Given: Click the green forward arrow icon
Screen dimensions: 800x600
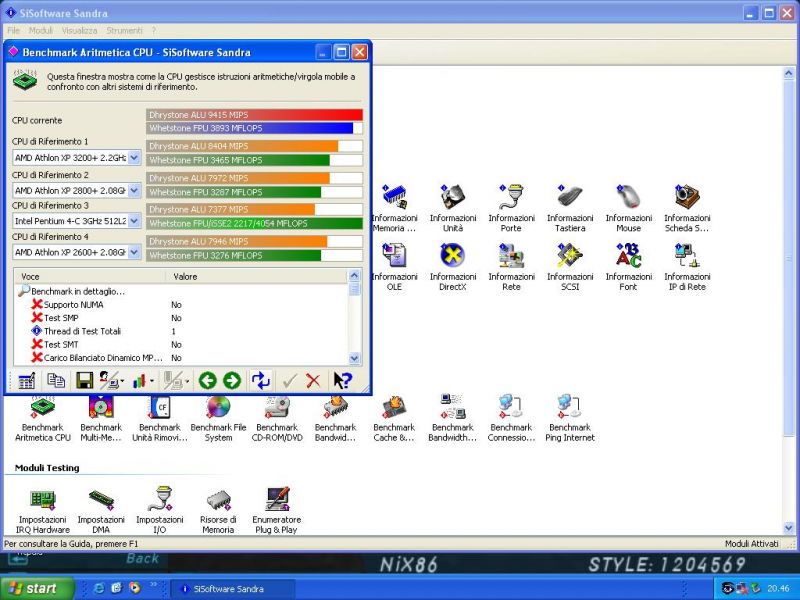Looking at the screenshot, I should (232, 380).
